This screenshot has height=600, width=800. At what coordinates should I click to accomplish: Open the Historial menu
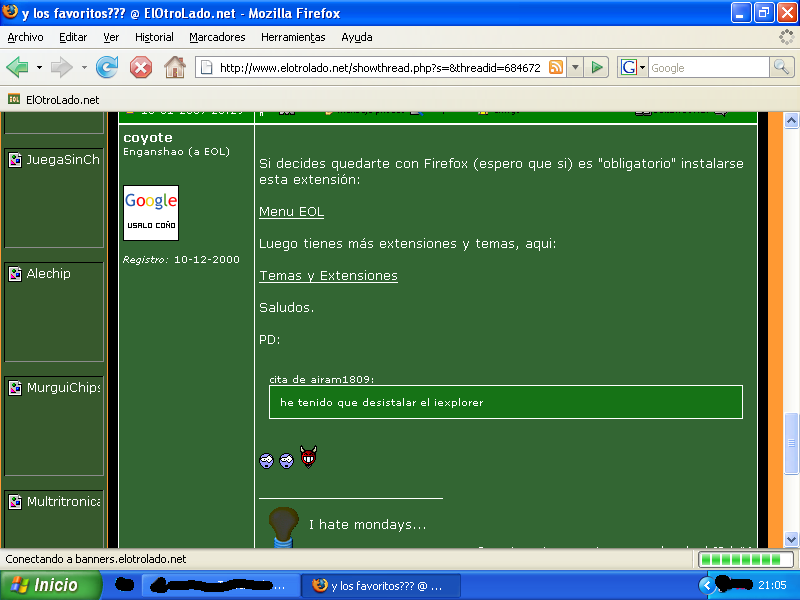[x=154, y=37]
